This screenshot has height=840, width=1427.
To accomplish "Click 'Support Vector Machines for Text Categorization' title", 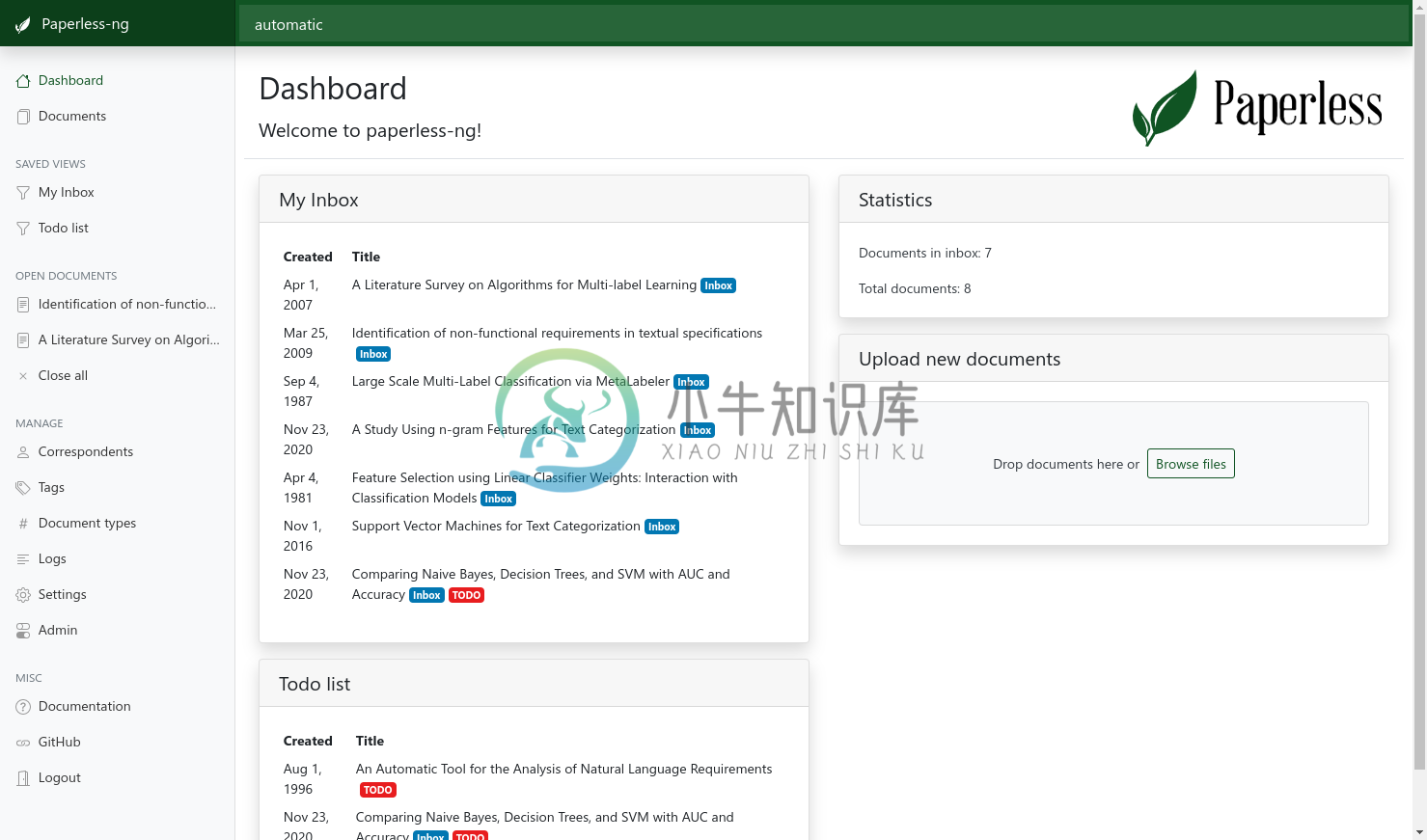I will (x=496, y=526).
